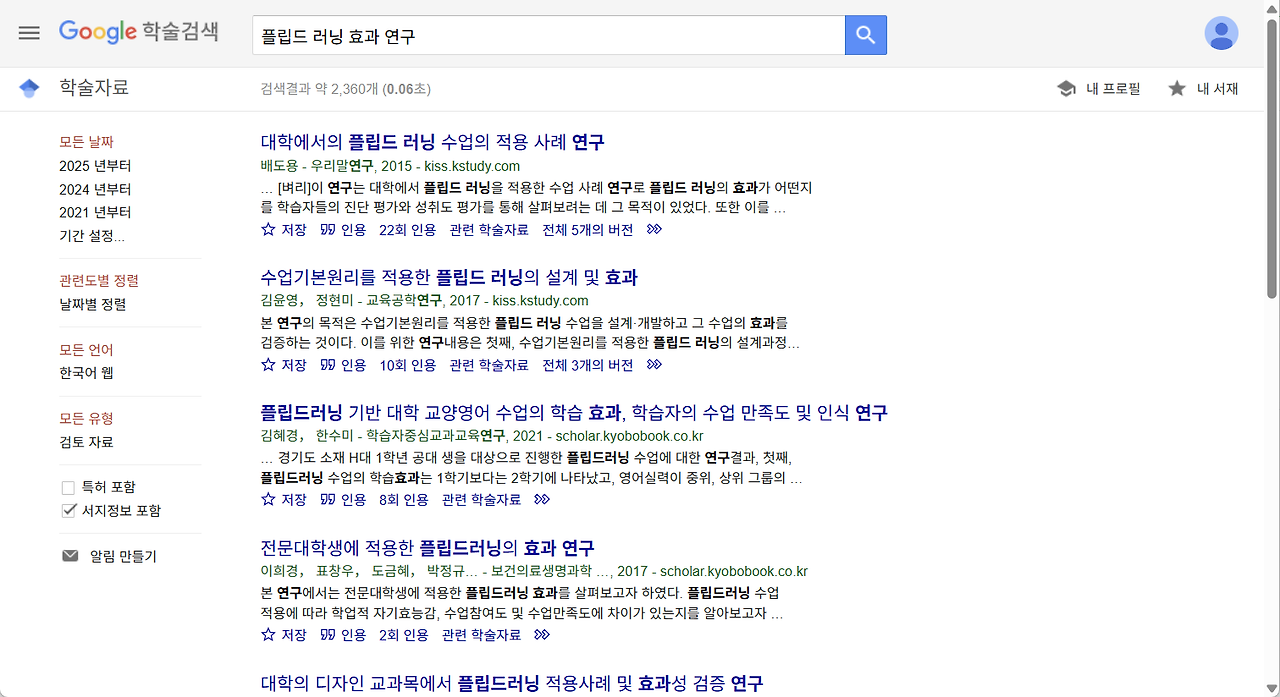
Task: Open 내 서재 text link
Action: coord(1218,89)
